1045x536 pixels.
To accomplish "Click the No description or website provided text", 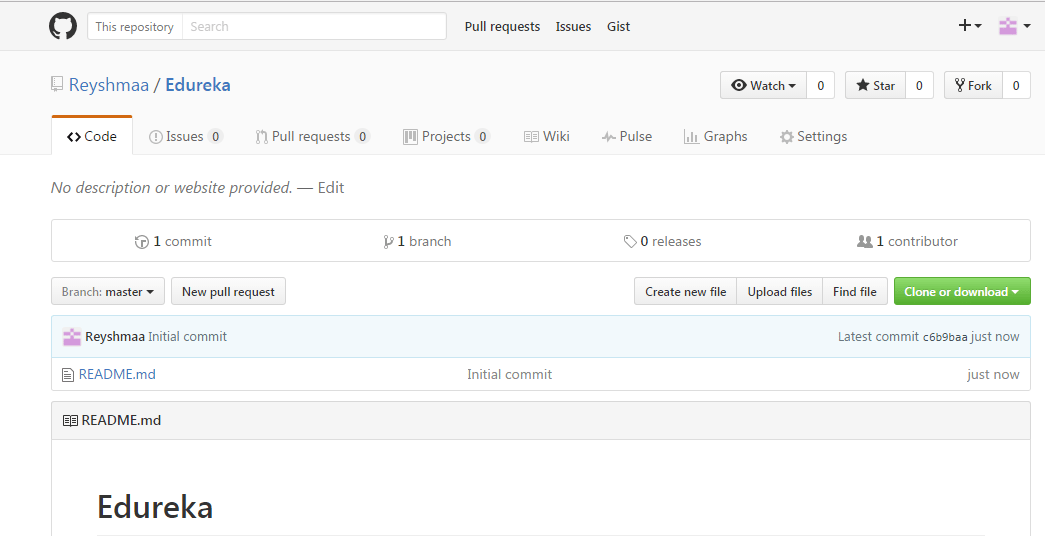I will click(x=172, y=188).
